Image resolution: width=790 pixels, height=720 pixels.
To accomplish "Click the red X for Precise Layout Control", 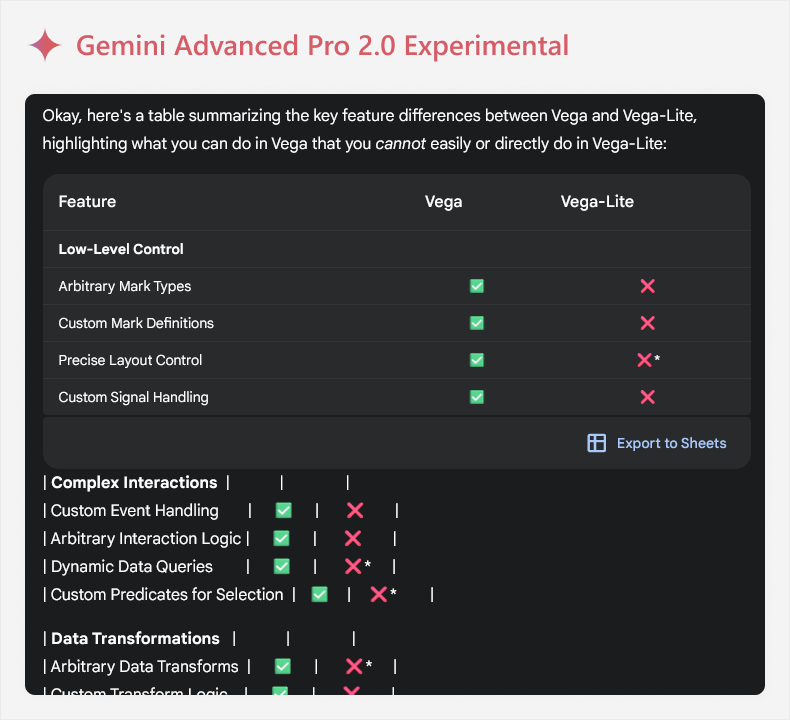I will [x=644, y=360].
